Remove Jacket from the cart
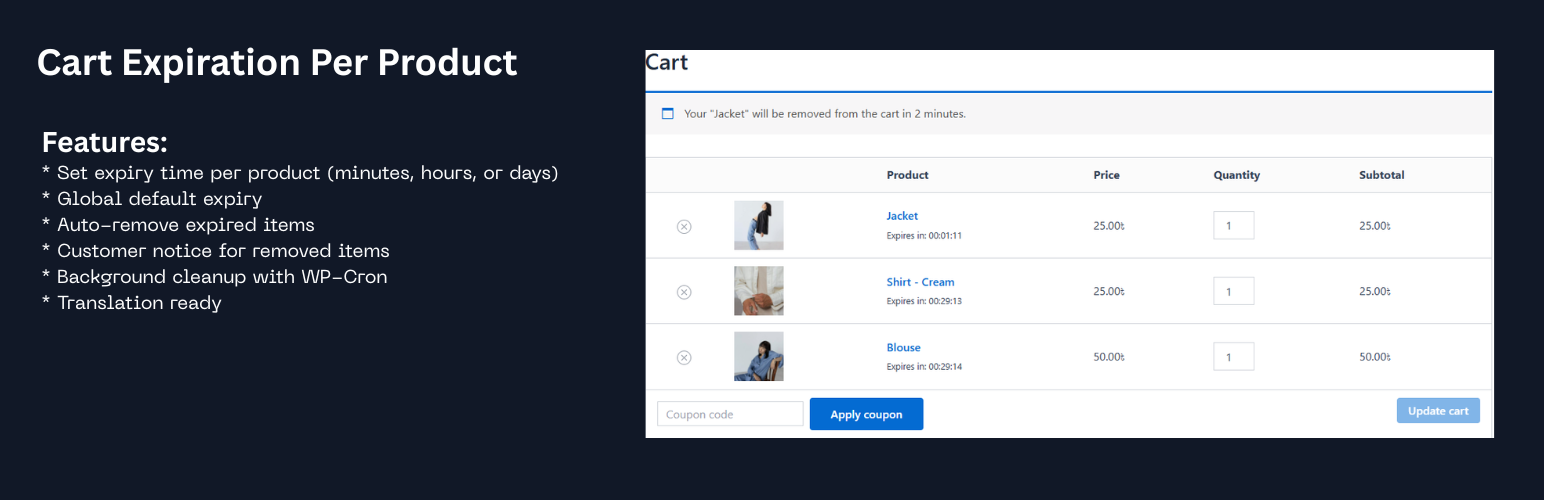The height and width of the screenshot is (500, 1544). pos(684,226)
